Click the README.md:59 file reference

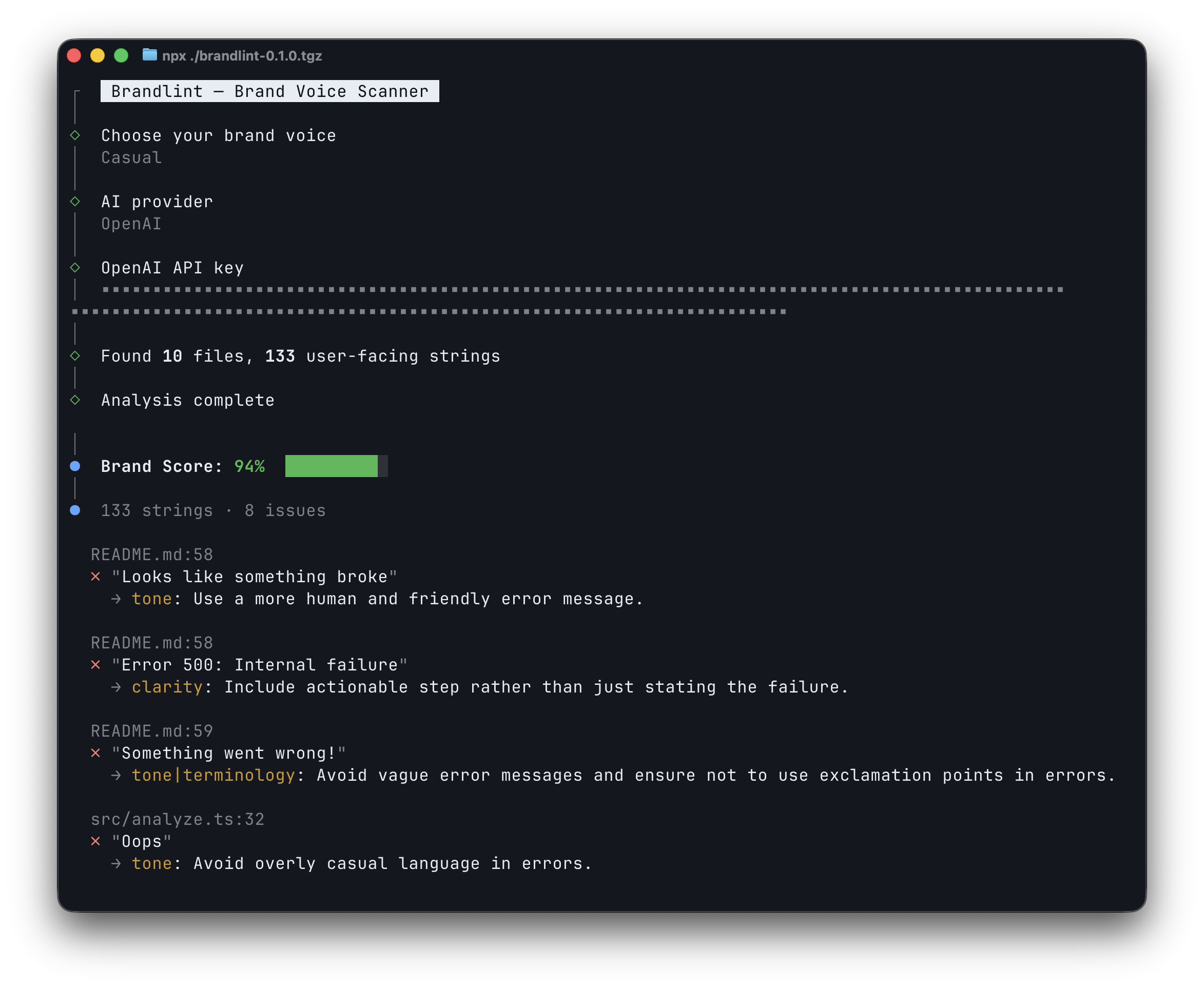point(152,731)
